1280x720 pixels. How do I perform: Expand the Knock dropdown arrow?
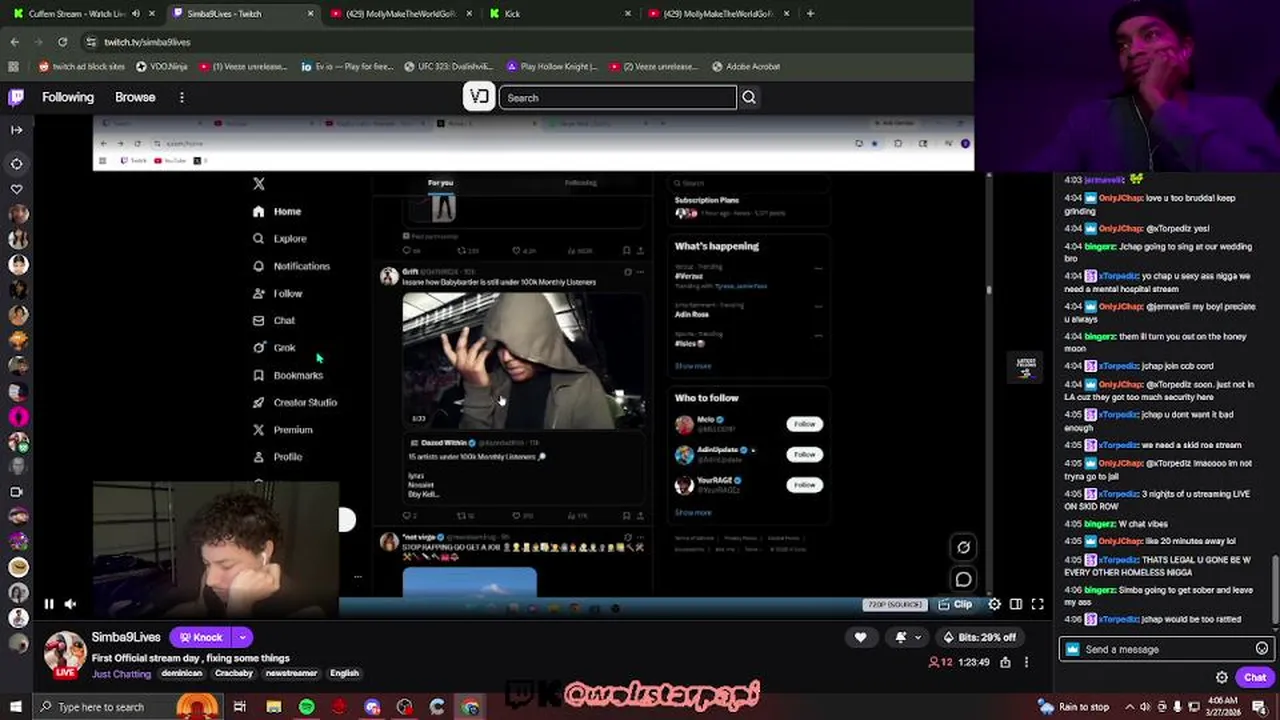pyautogui.click(x=242, y=637)
